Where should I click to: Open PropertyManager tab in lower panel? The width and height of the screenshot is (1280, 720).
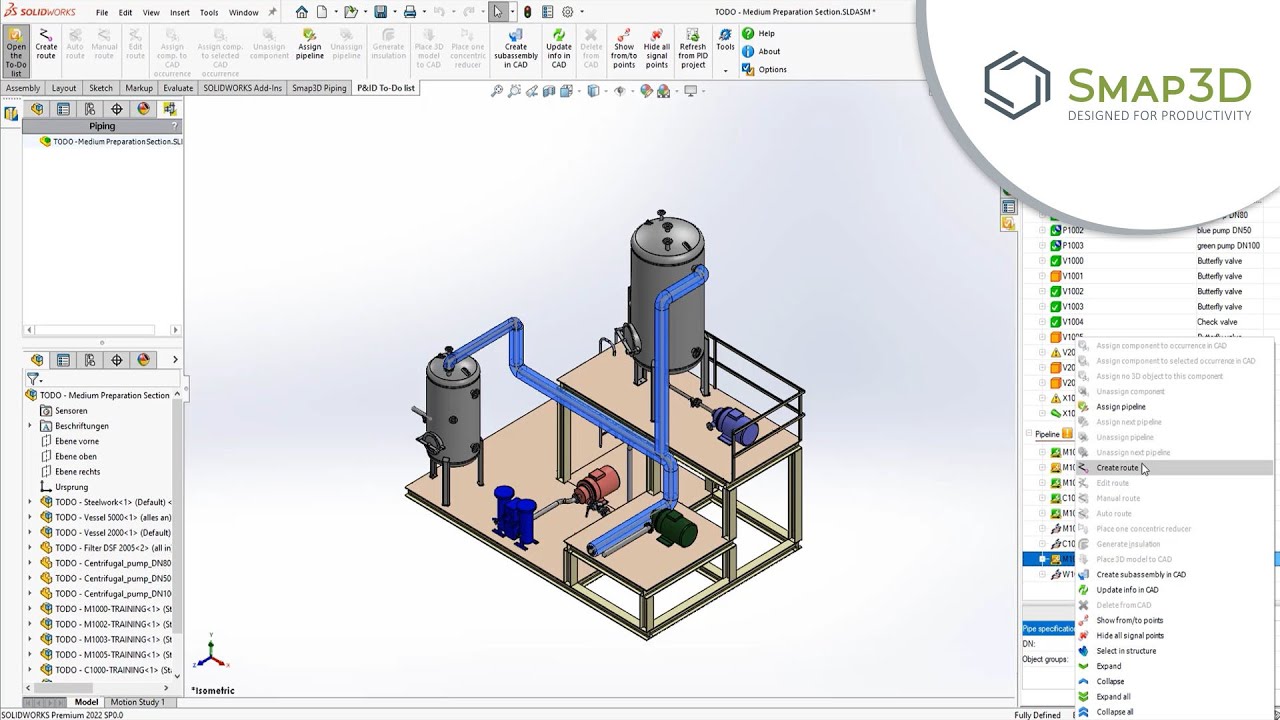pos(63,360)
